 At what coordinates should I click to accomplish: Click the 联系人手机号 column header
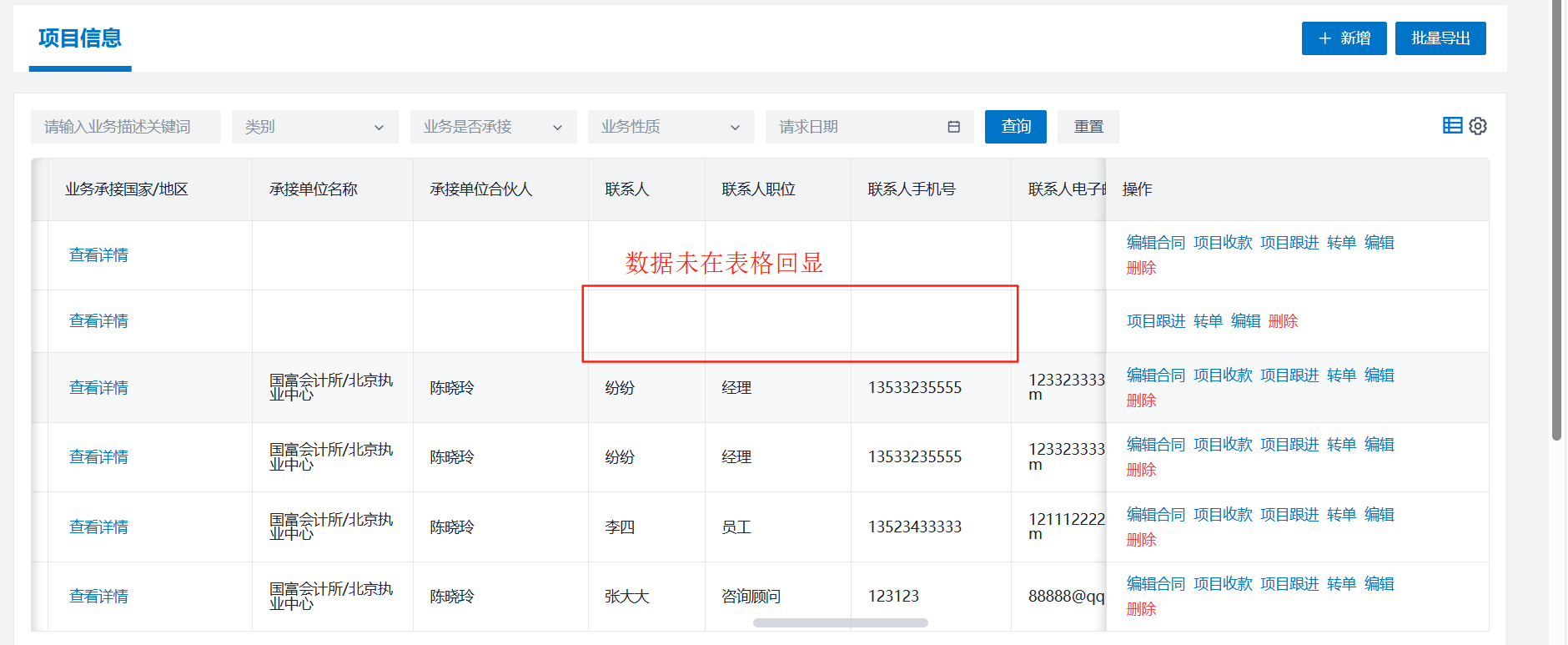point(911,189)
